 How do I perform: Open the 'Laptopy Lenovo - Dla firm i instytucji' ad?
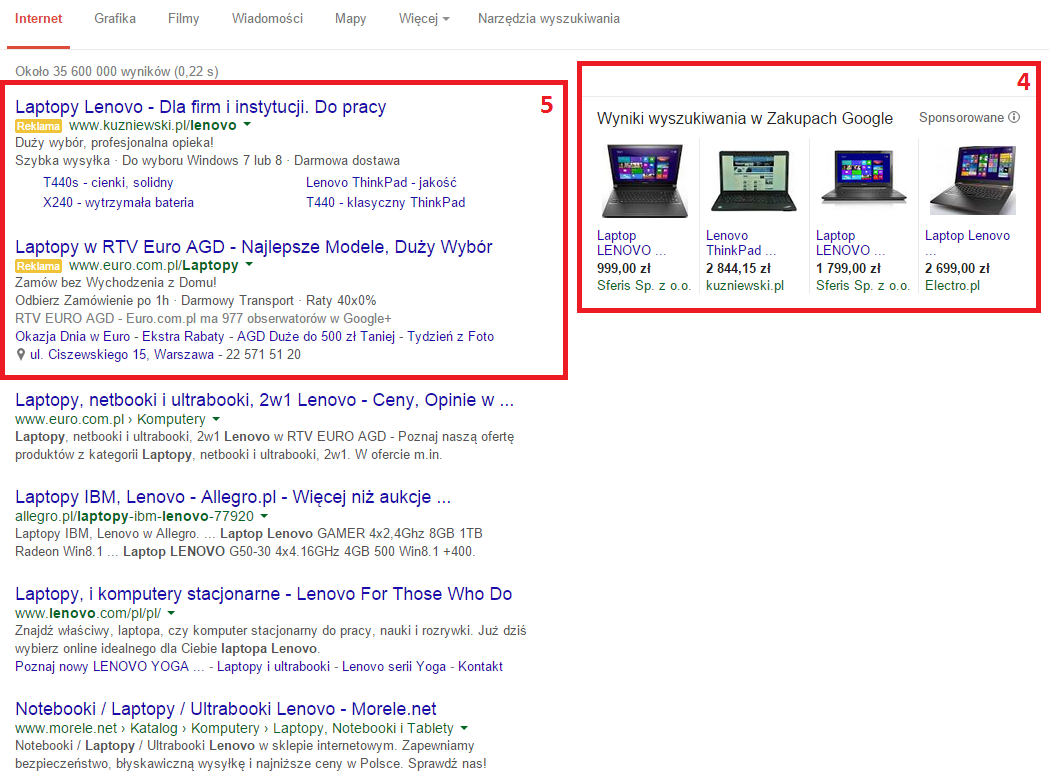201,107
